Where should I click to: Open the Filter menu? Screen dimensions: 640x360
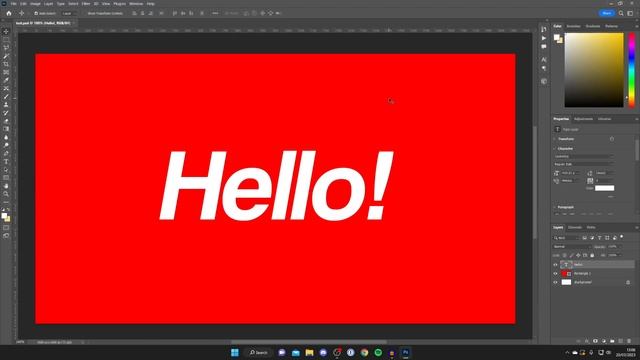[86, 4]
